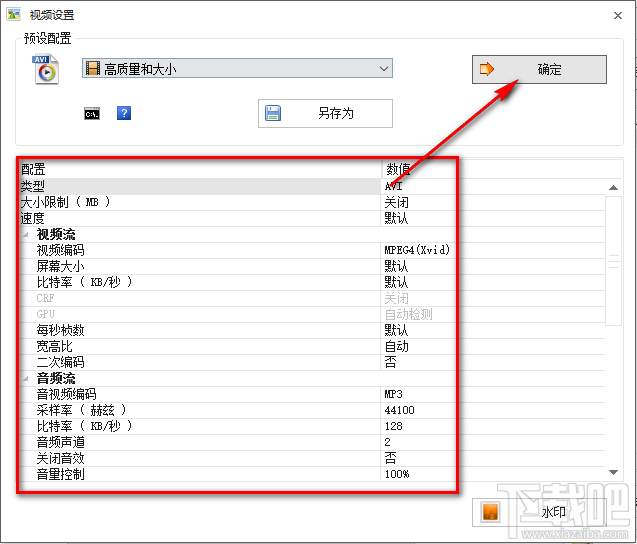This screenshot has height=544, width=637.
Task: Collapse the 视频流 section
Action: 26,234
